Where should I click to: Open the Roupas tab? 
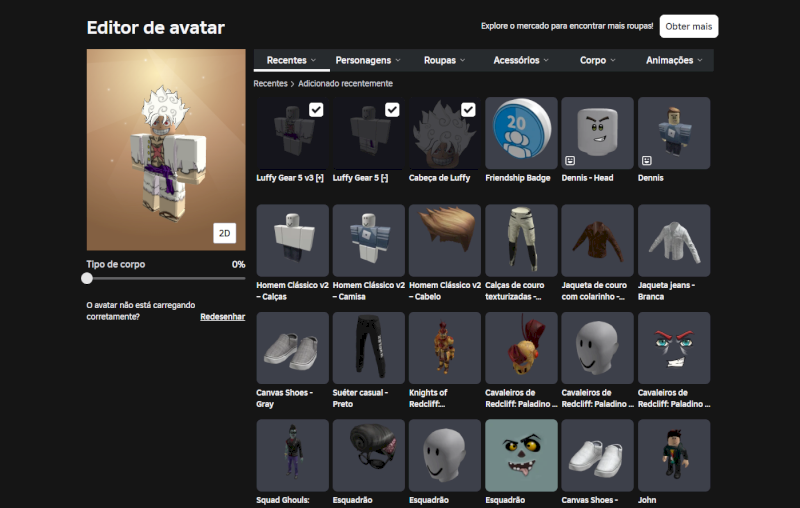[444, 60]
